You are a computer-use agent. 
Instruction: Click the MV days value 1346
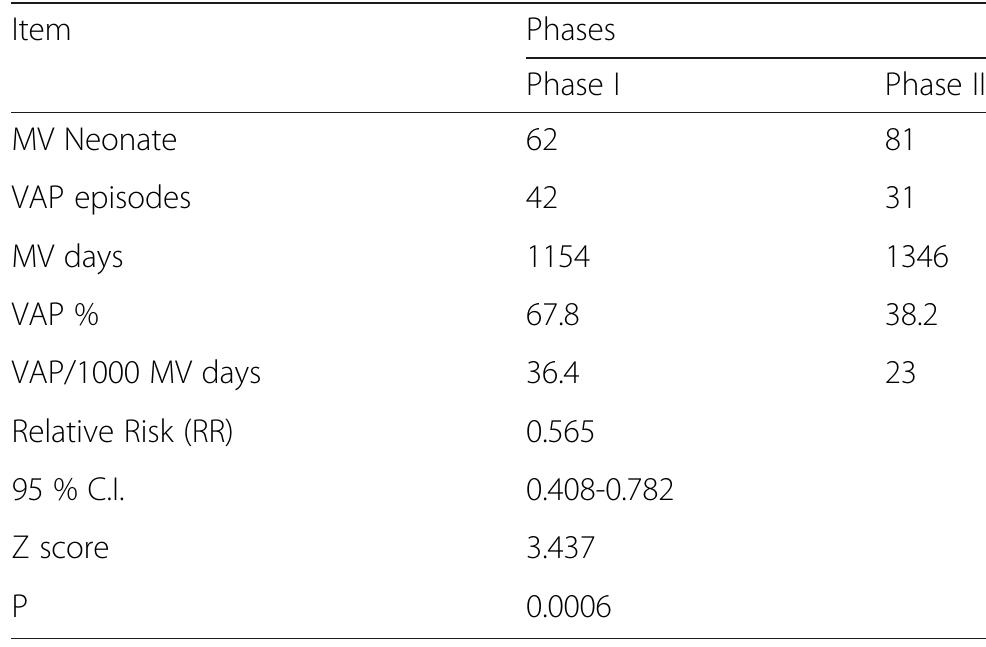[917, 257]
